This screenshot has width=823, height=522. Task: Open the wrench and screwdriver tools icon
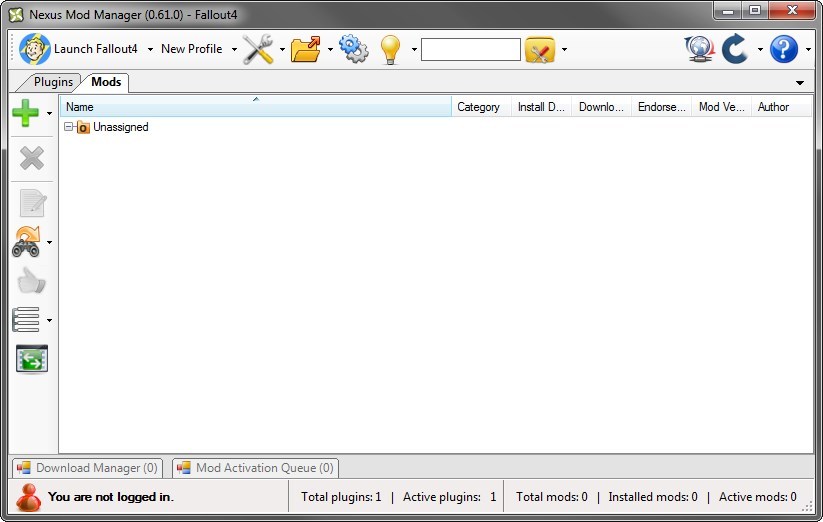[x=258, y=49]
